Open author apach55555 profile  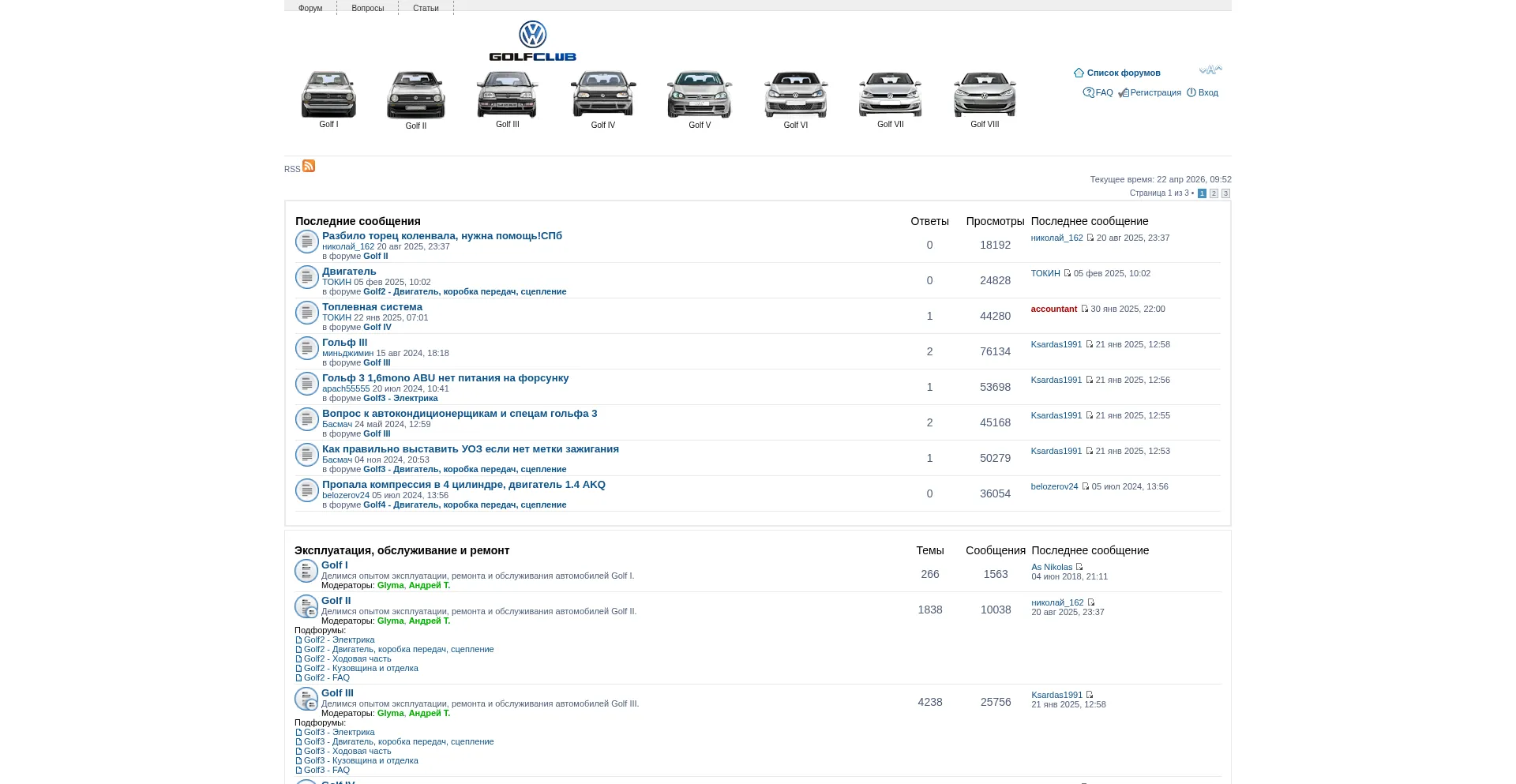pos(346,388)
